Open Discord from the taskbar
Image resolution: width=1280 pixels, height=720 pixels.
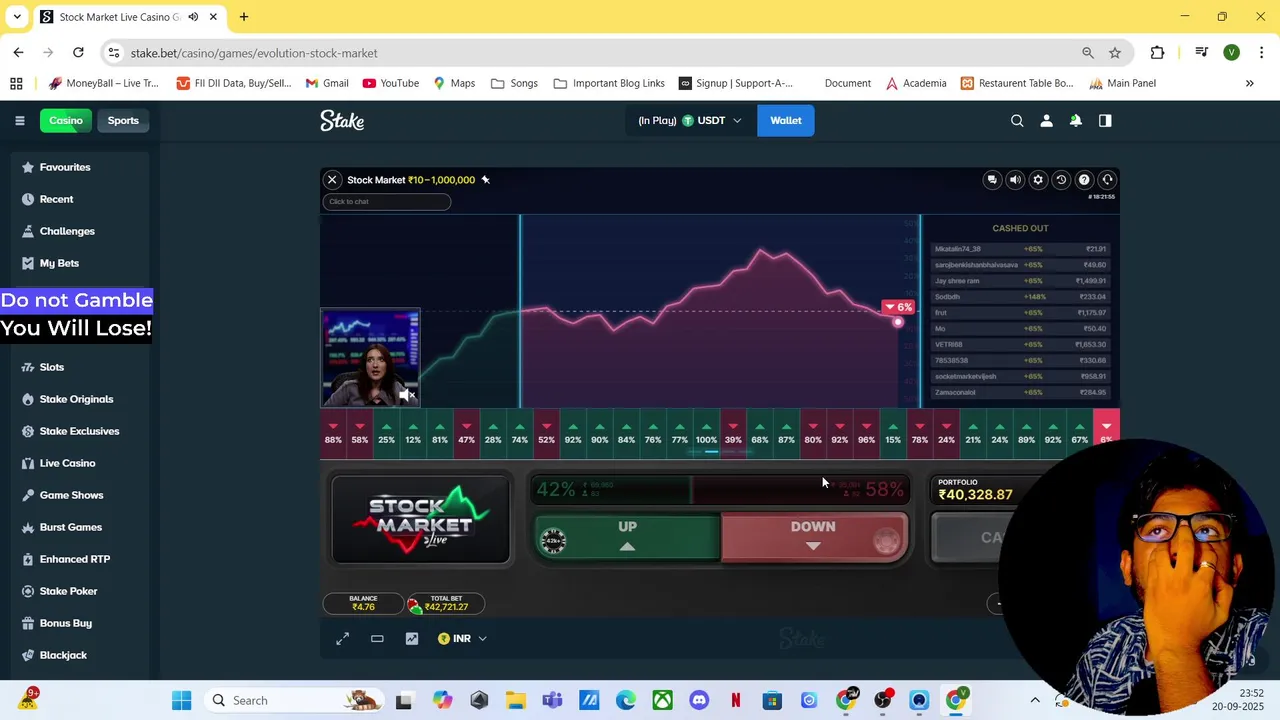699,700
